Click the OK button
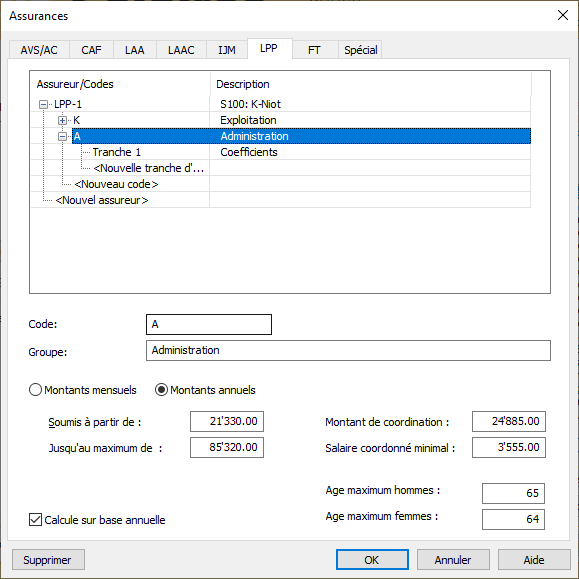The image size is (579, 579). point(372,560)
